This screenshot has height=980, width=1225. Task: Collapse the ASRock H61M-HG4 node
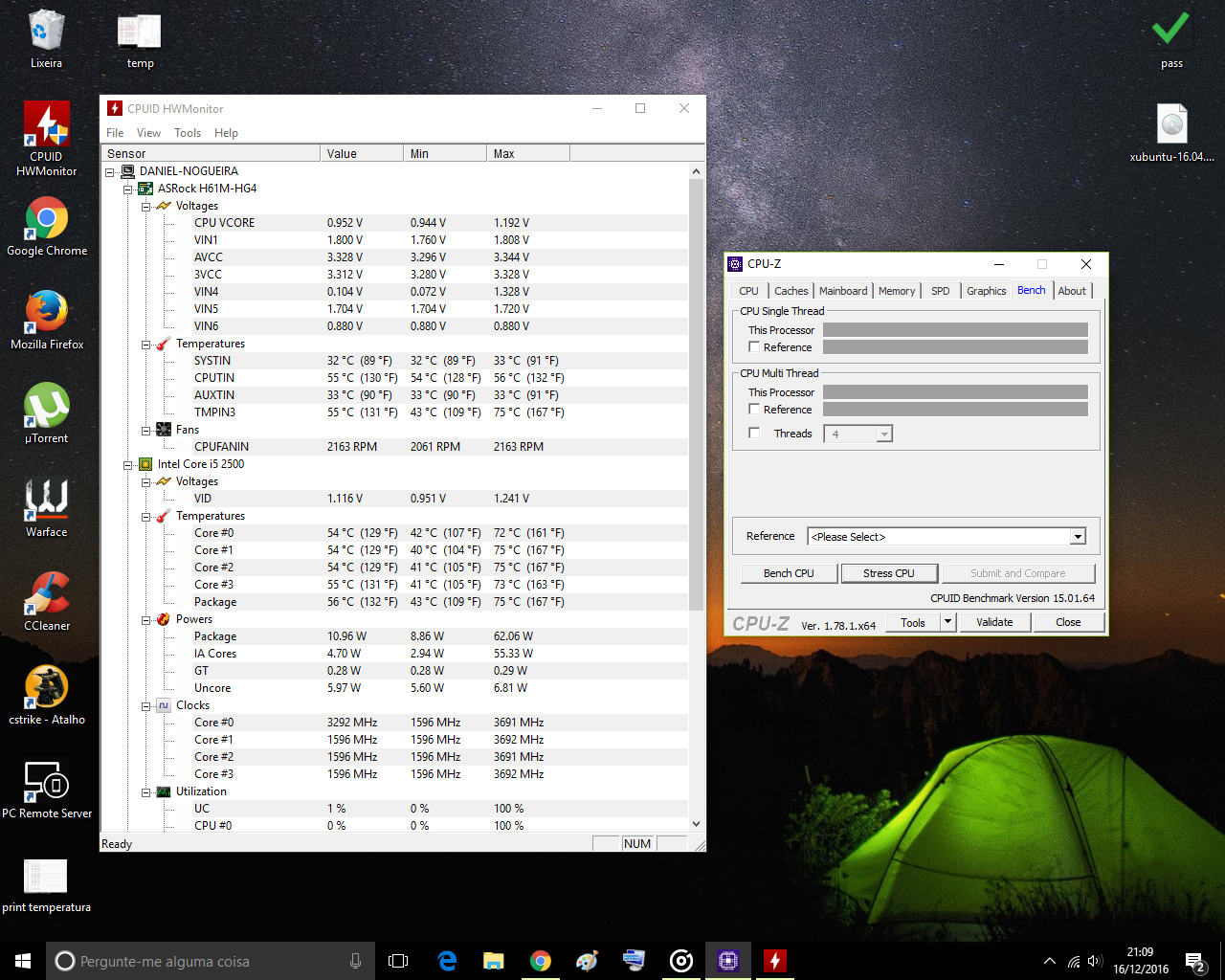127,189
